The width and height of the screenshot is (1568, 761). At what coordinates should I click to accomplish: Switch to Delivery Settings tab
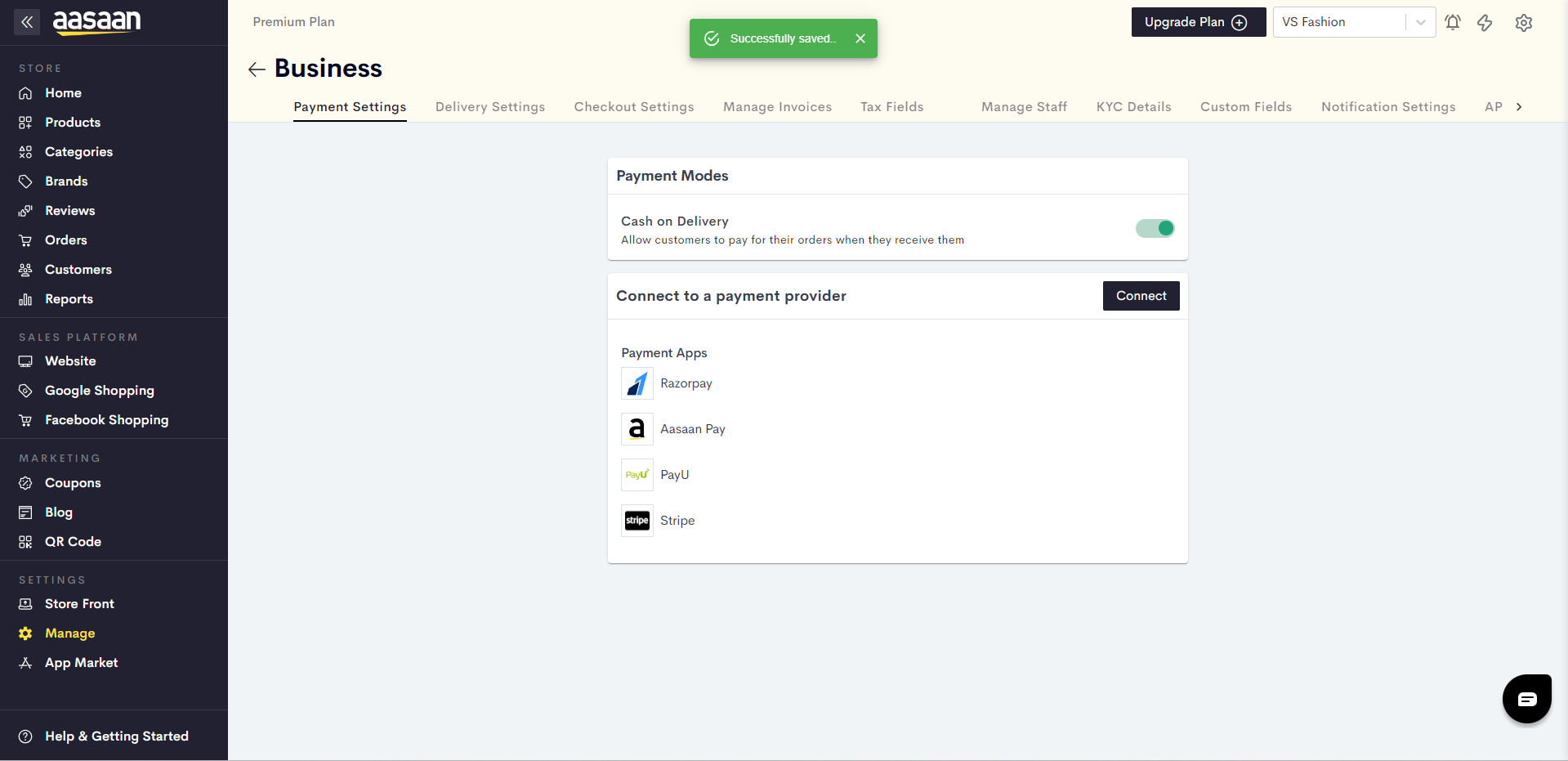(x=490, y=107)
